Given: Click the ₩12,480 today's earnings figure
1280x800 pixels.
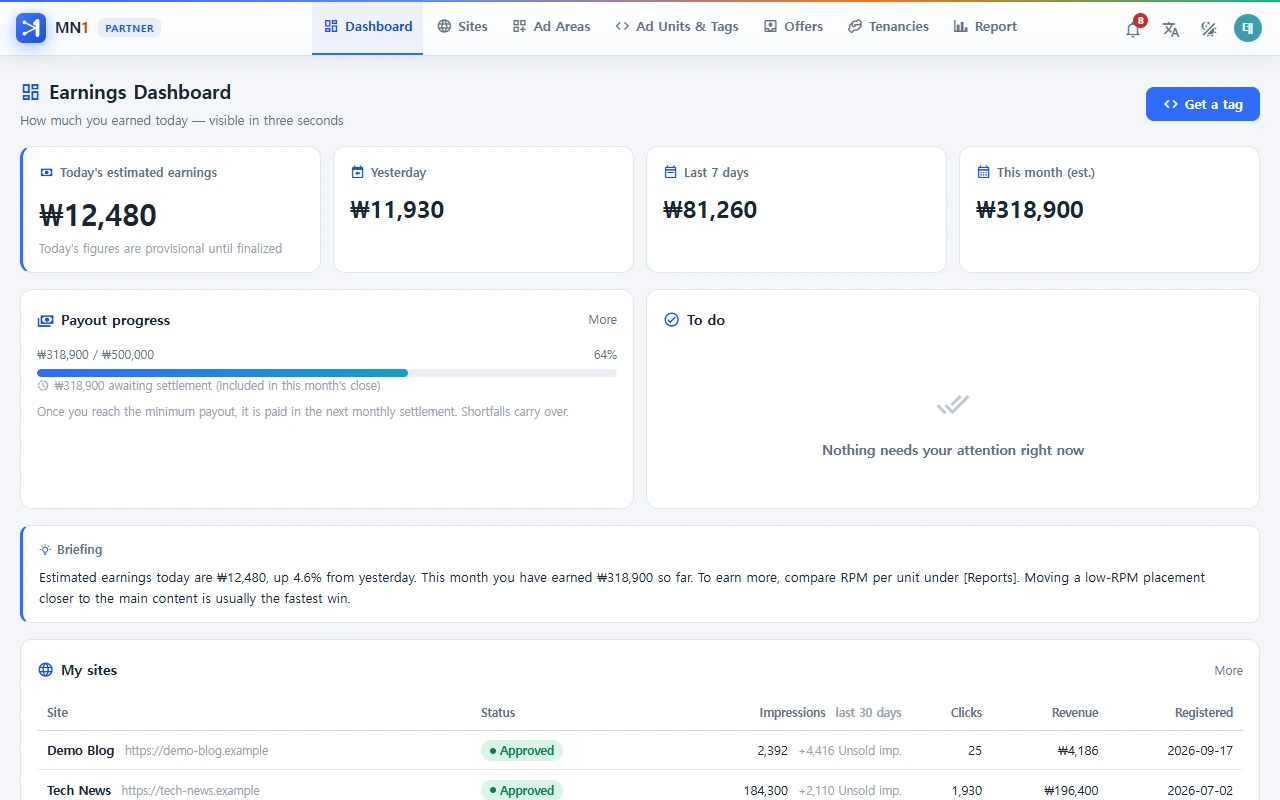Looking at the screenshot, I should click(x=98, y=215).
